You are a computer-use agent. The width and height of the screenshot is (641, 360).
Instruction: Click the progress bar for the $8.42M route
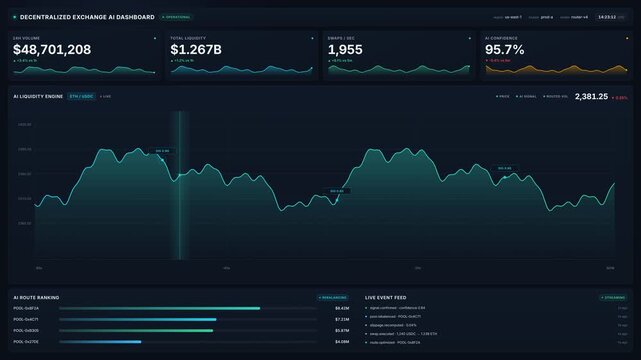pyautogui.click(x=188, y=309)
